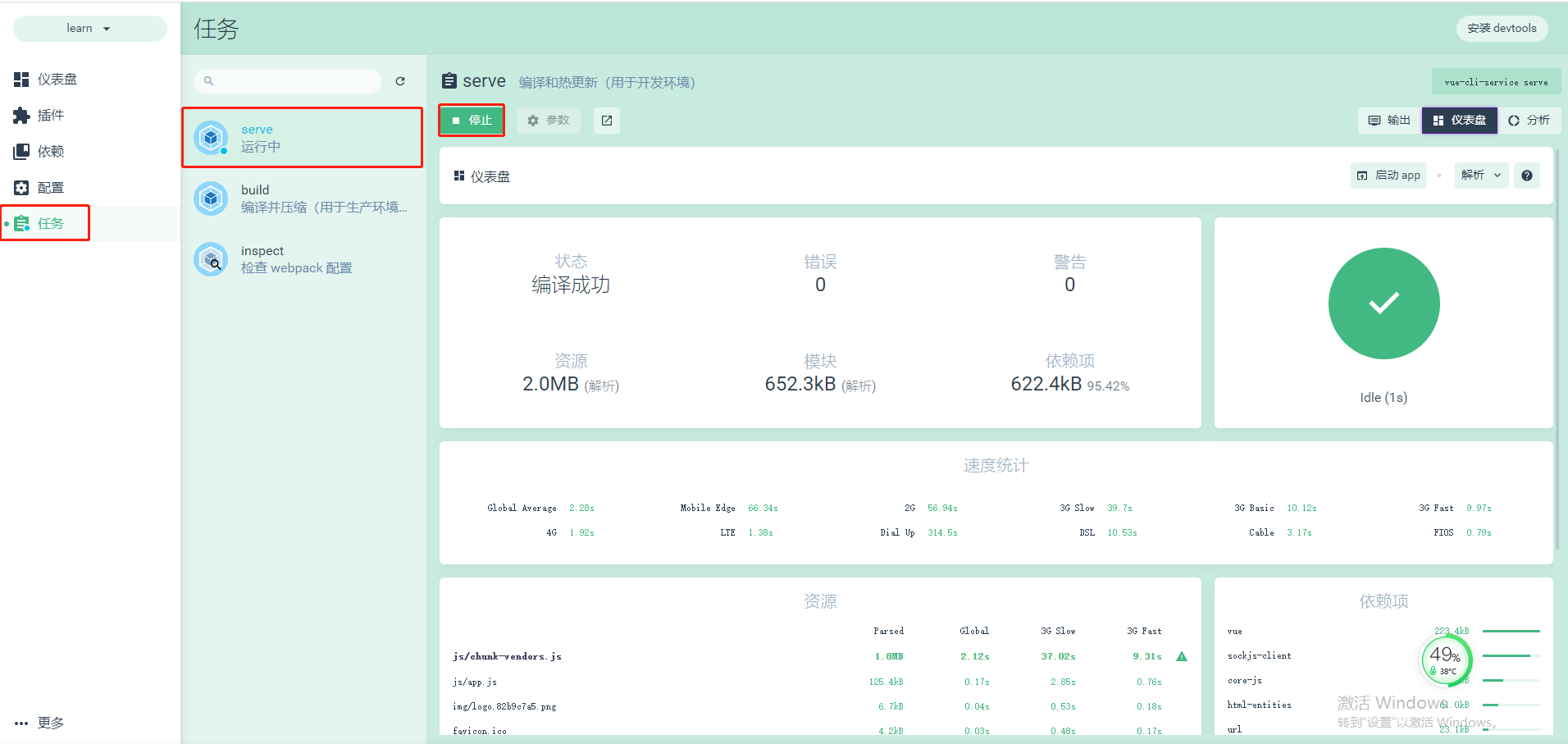Click the dashboard grid icon in sidebar

click(x=21, y=80)
